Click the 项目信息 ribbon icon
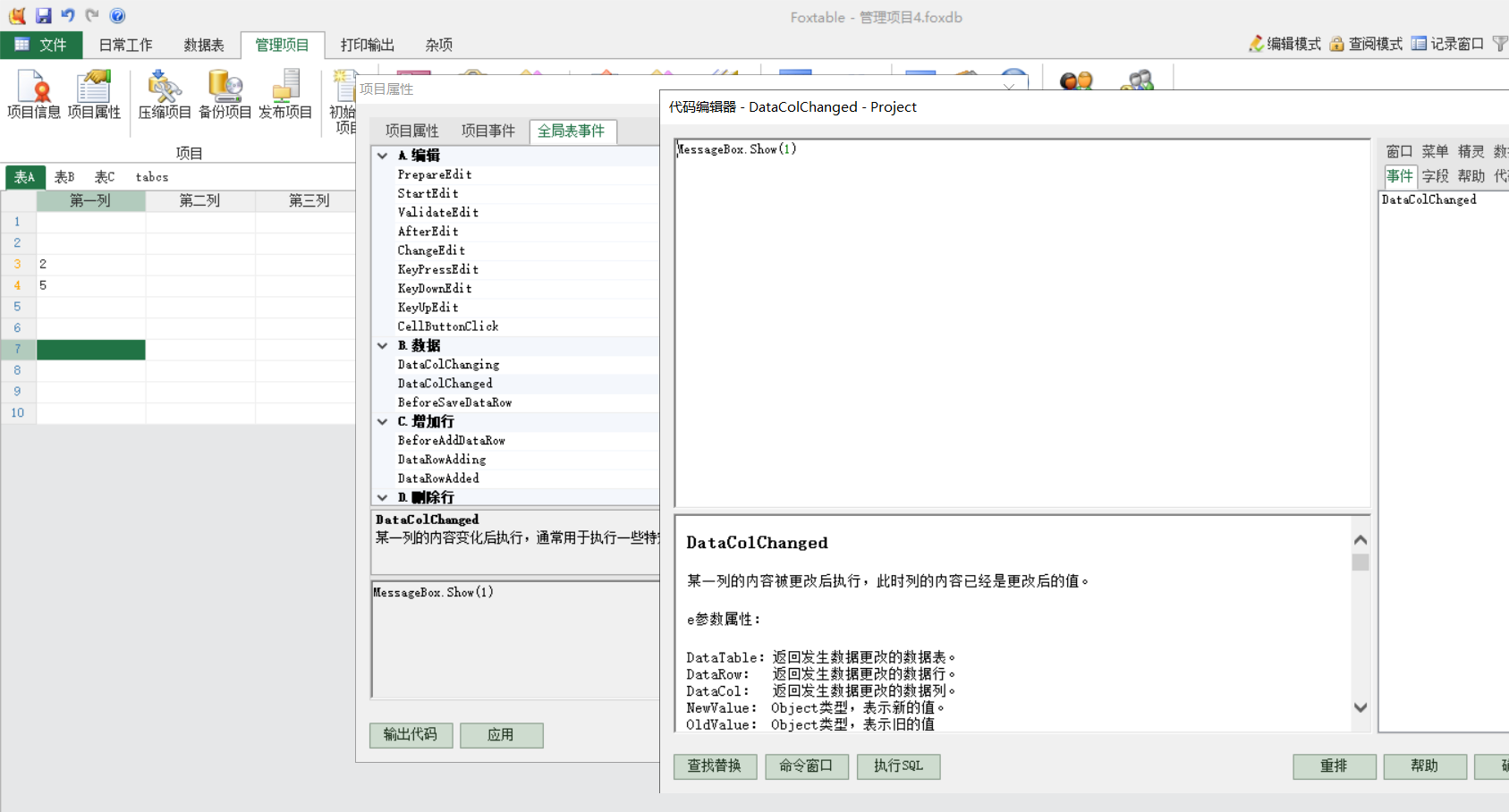 pos(34,94)
